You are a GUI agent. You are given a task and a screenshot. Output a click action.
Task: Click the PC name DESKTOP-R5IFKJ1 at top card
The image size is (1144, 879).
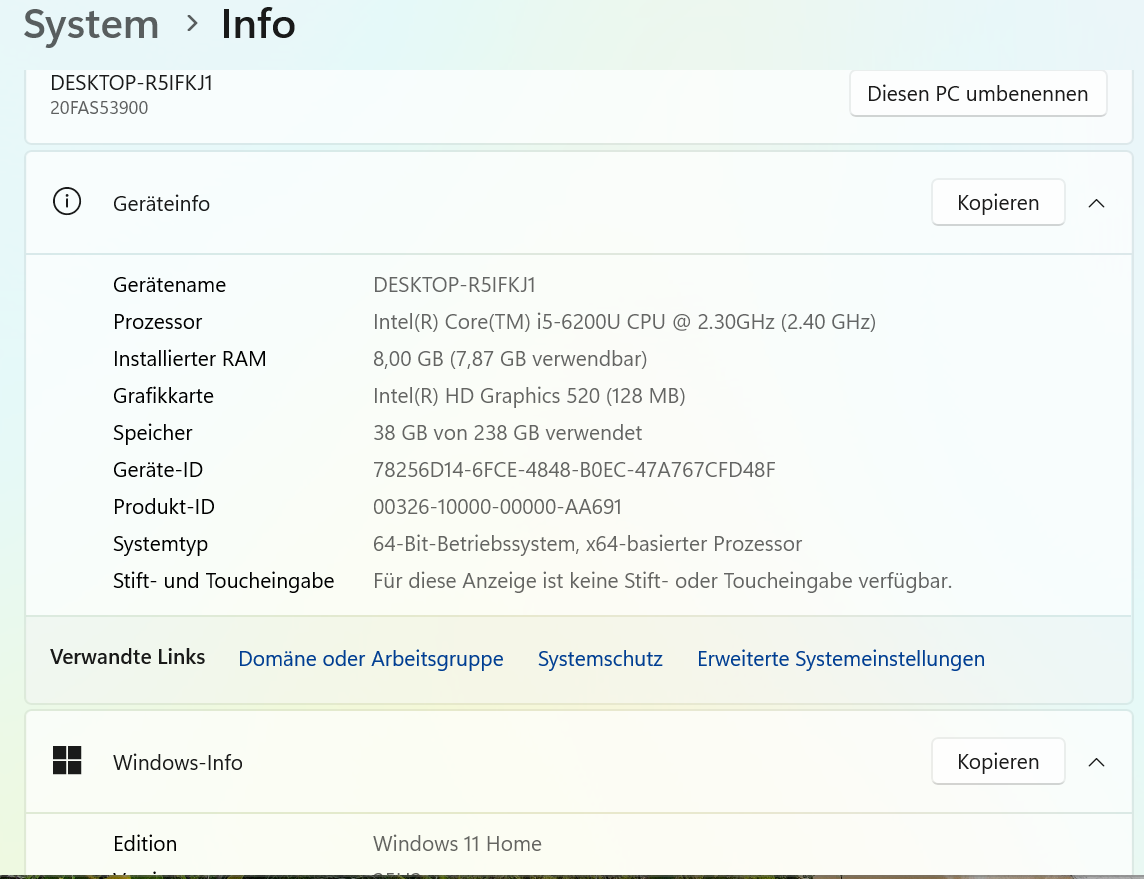tap(131, 82)
